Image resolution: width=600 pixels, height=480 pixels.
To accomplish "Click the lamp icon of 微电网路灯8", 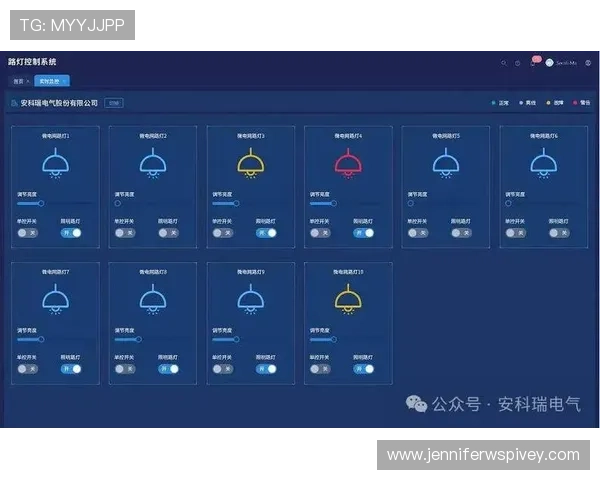I will (152, 298).
